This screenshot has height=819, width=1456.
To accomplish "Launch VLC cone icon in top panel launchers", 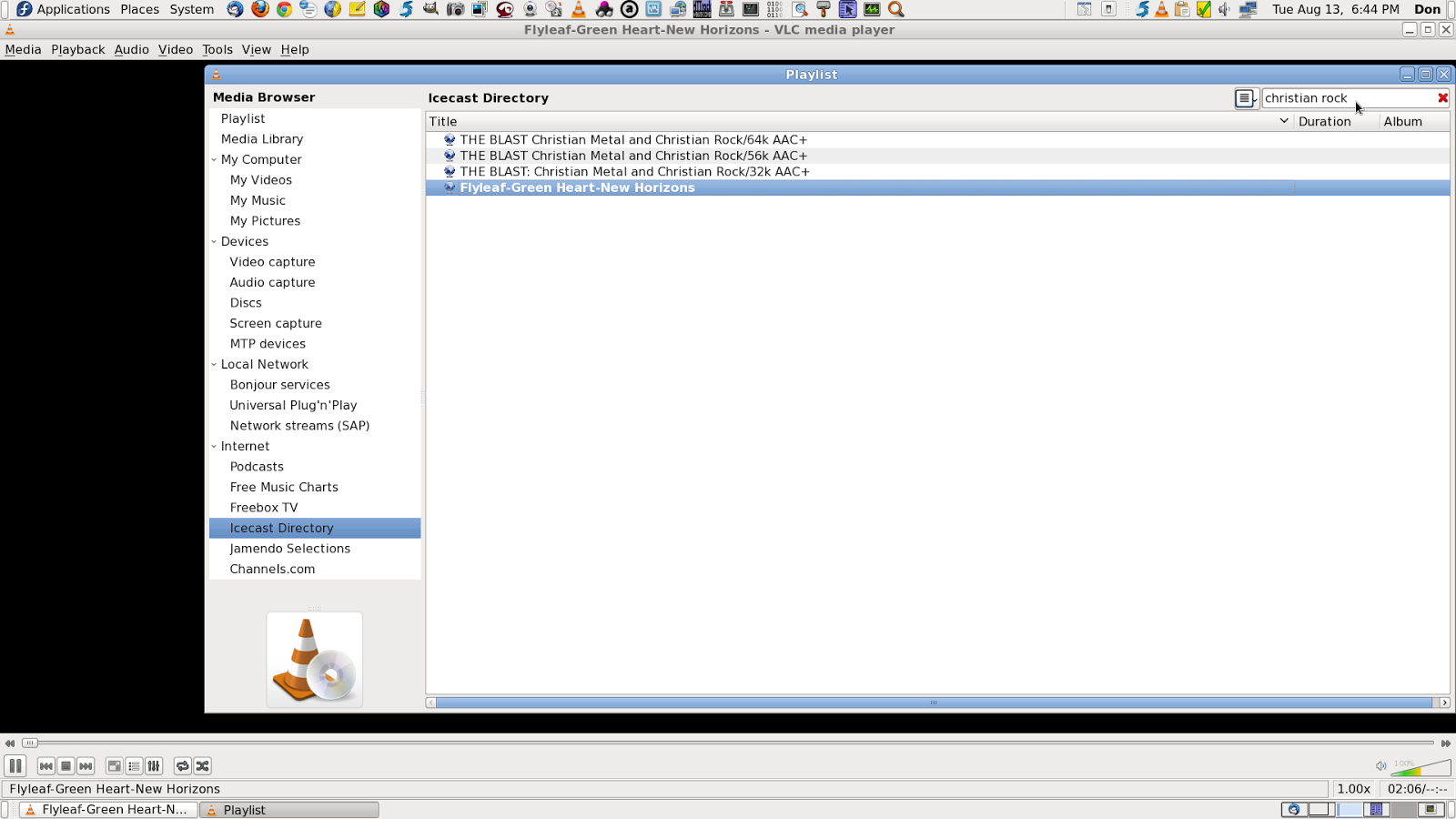I will point(578,9).
